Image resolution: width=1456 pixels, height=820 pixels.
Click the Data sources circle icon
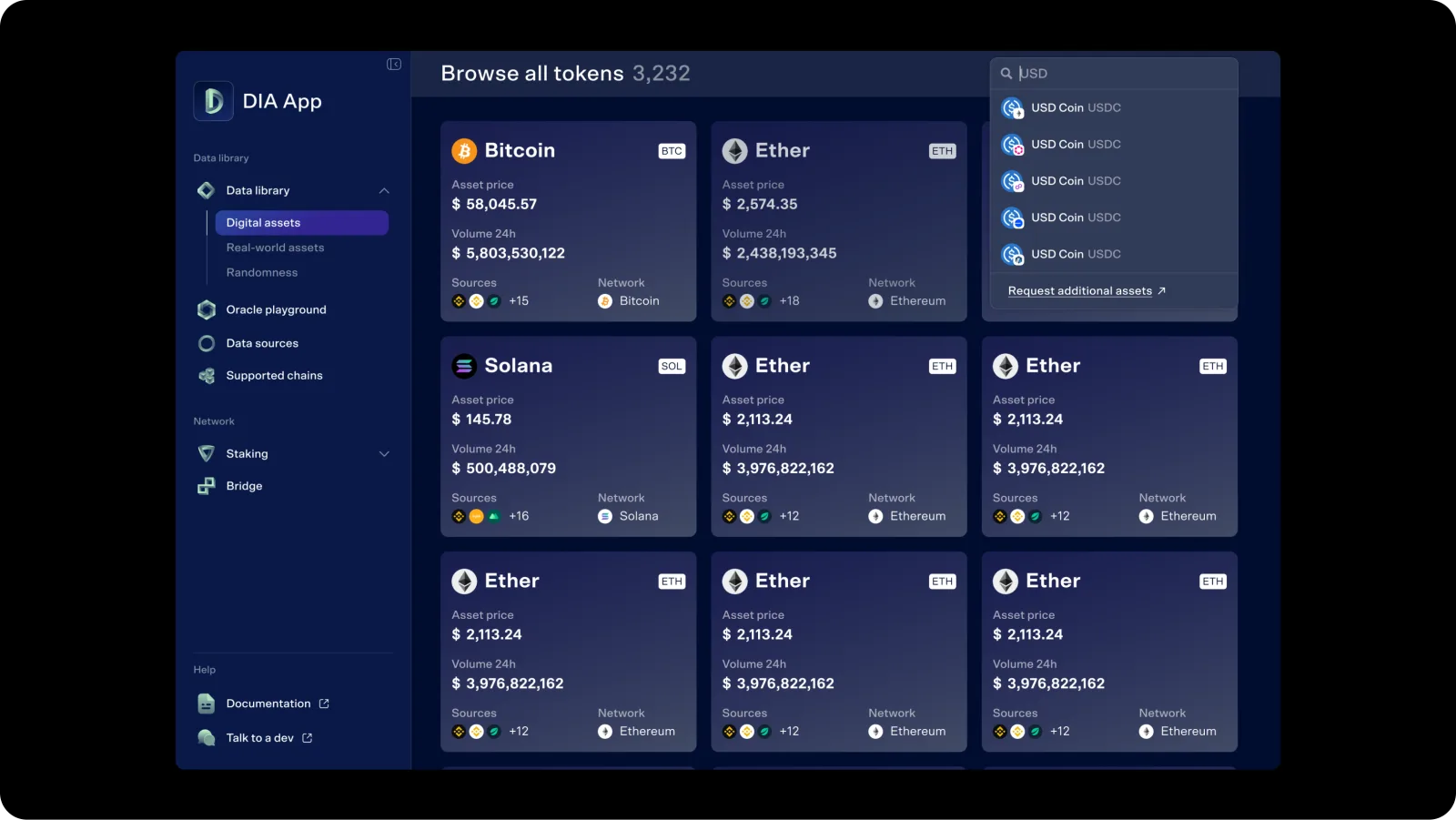coord(207,343)
